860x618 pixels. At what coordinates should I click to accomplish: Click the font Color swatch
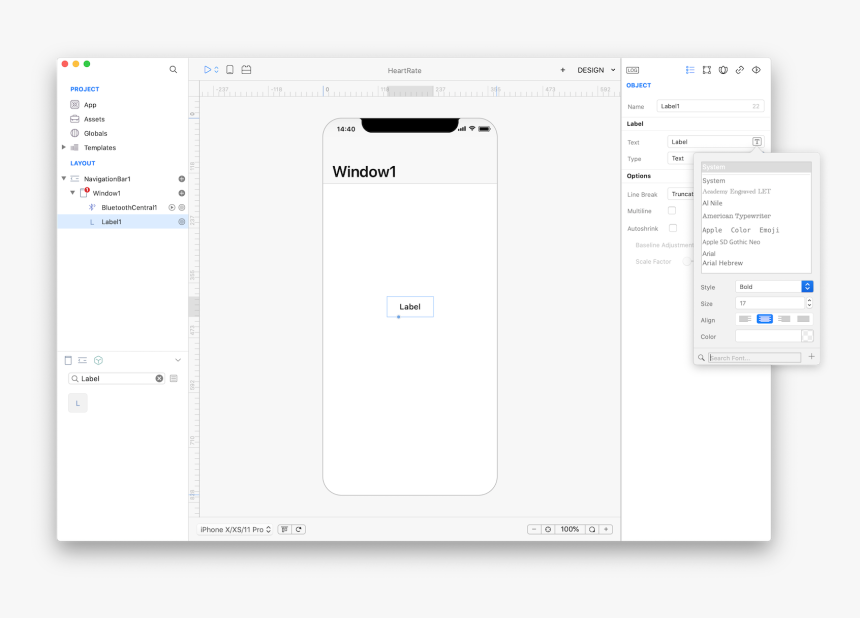point(768,336)
